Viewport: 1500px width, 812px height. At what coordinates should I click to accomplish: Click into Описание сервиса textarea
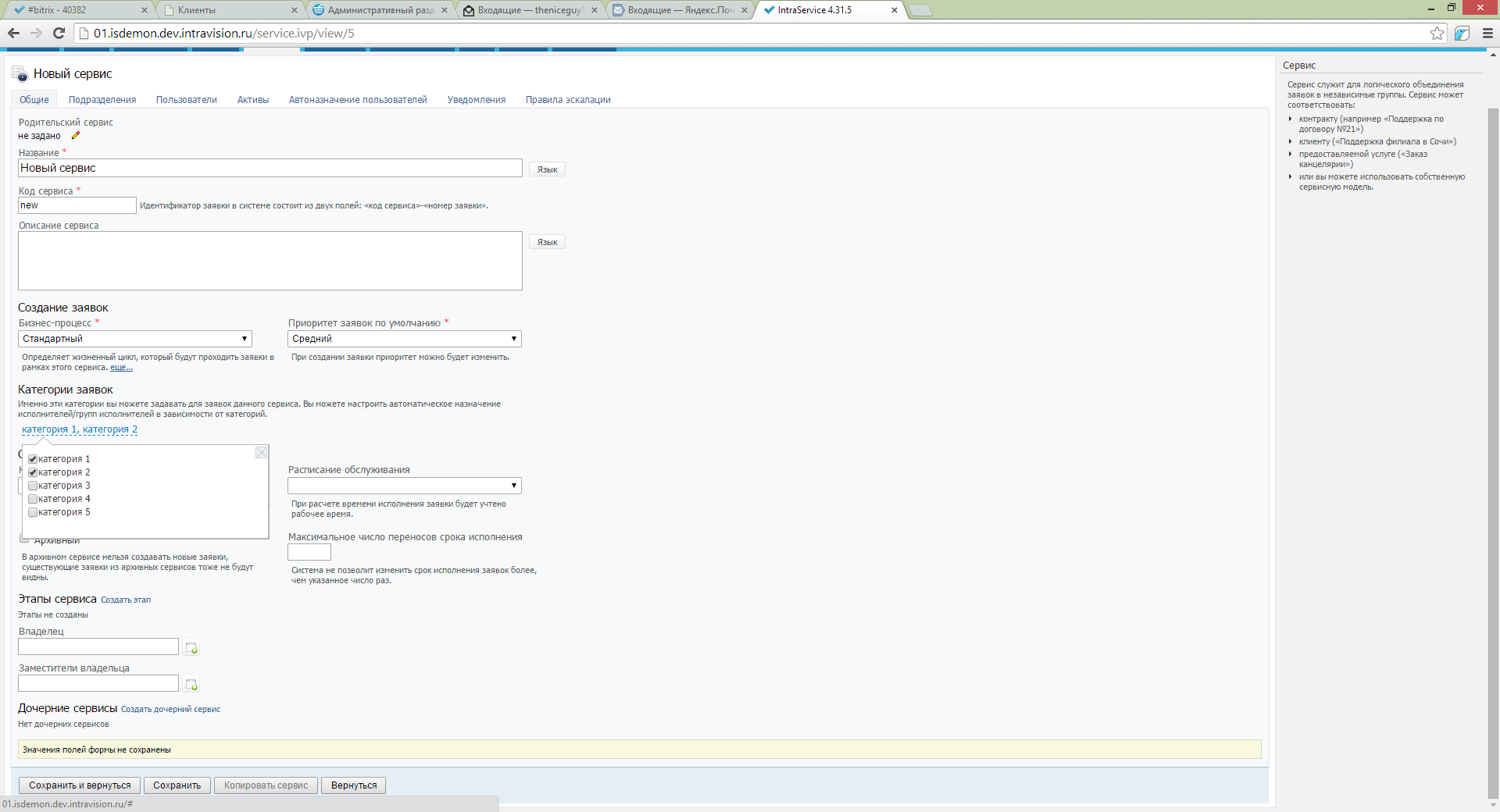tap(270, 261)
